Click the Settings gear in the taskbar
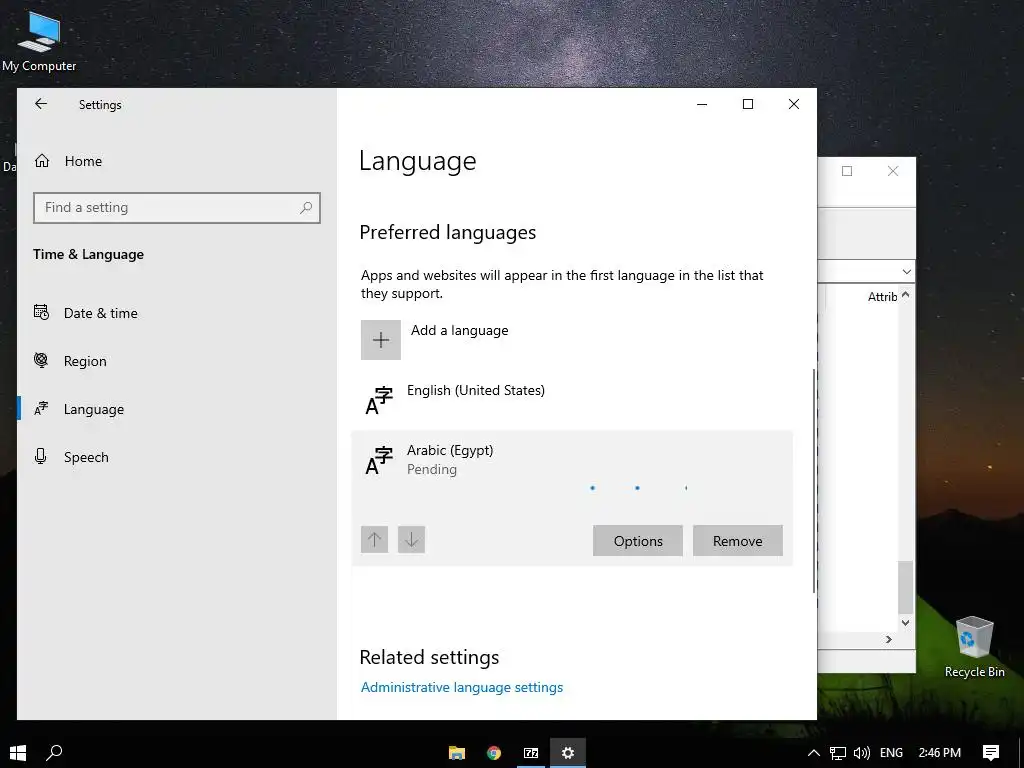Screen dimensions: 1024x768 [x=568, y=753]
